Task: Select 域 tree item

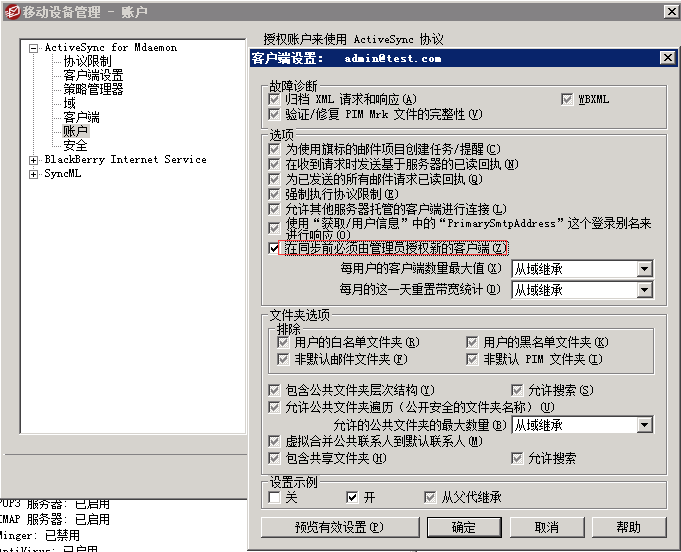Action: point(69,103)
